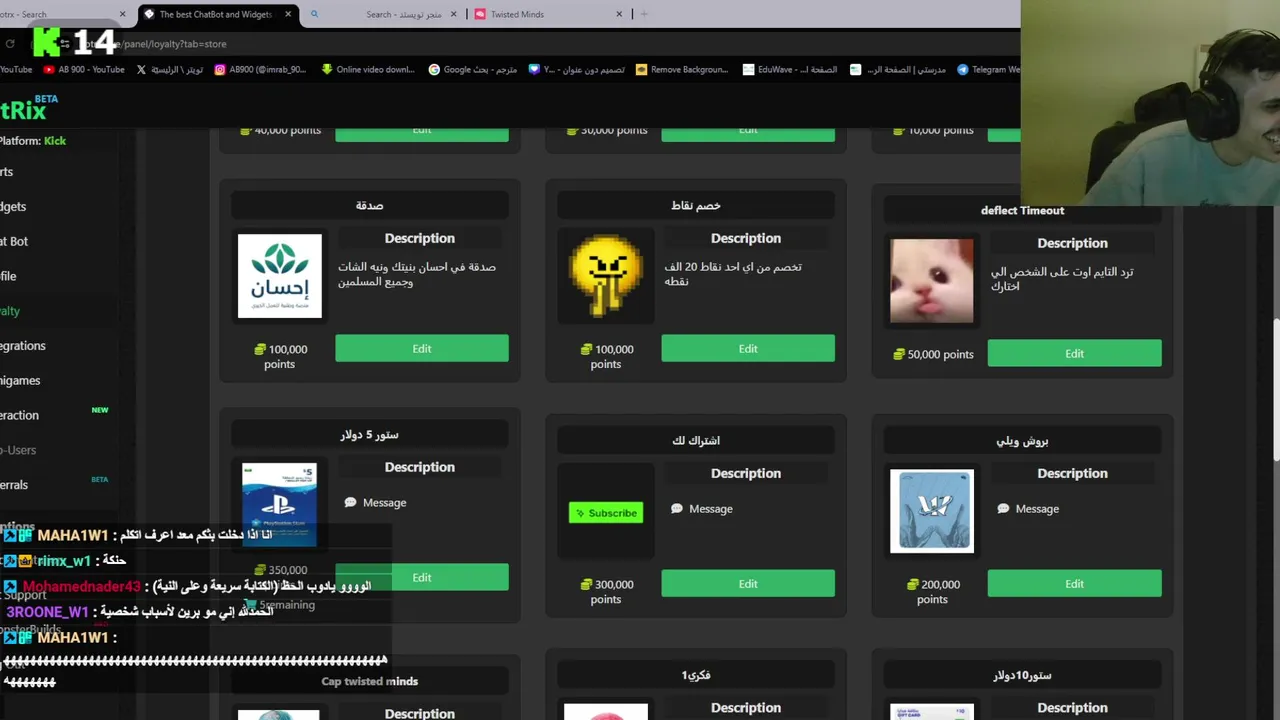
Task: Open Google مترجم bookmark
Action: [x=472, y=69]
